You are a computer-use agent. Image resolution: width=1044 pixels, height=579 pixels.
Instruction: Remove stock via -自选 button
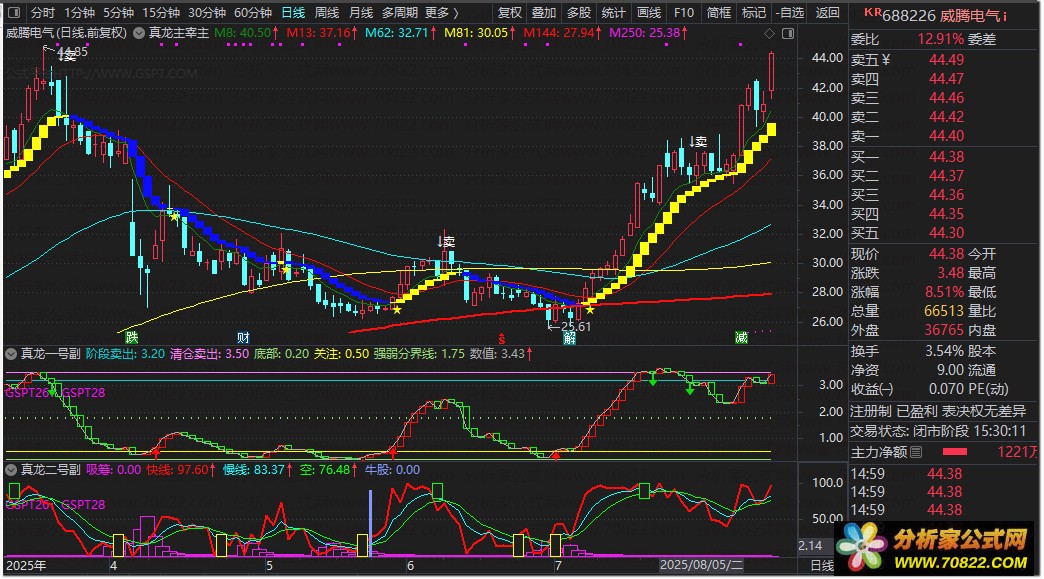(790, 13)
